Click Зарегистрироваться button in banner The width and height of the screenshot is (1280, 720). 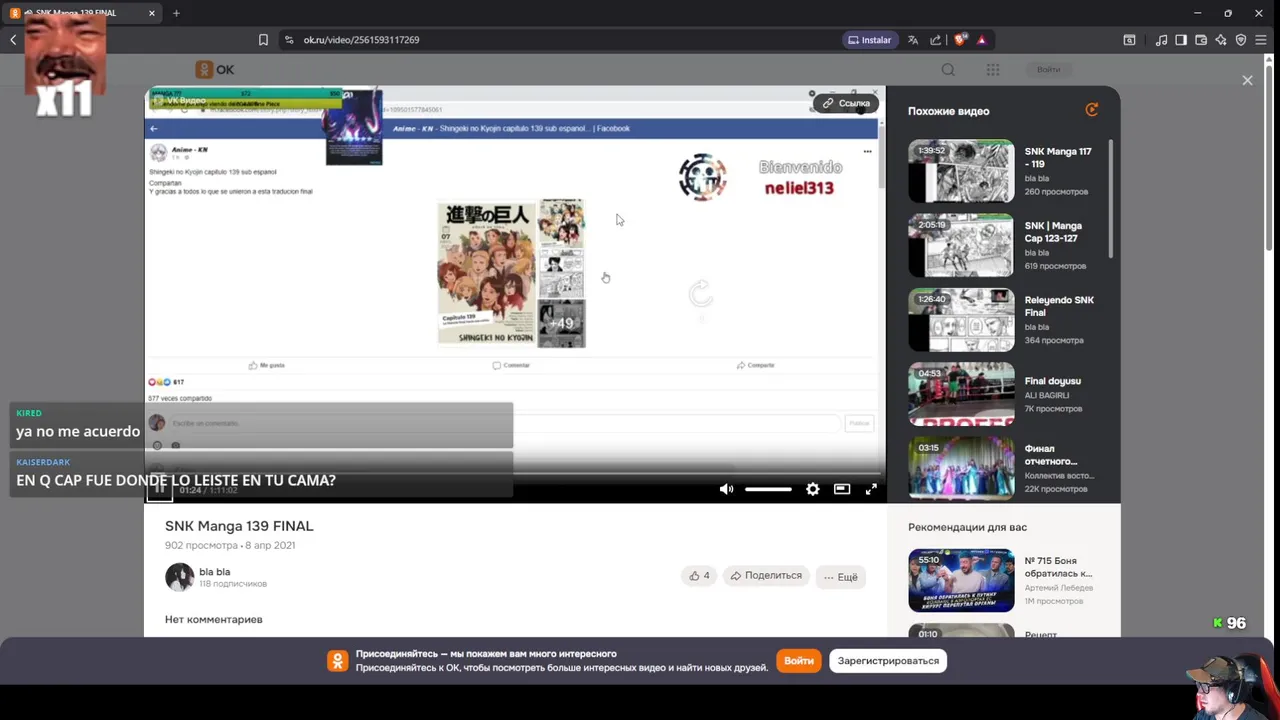[x=888, y=661]
